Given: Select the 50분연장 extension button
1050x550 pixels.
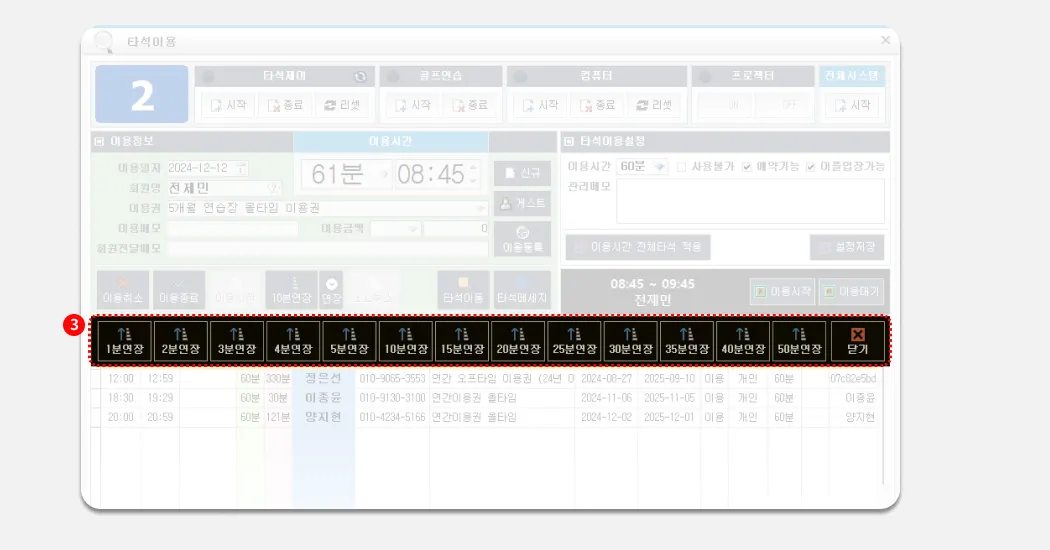Looking at the screenshot, I should (800, 341).
